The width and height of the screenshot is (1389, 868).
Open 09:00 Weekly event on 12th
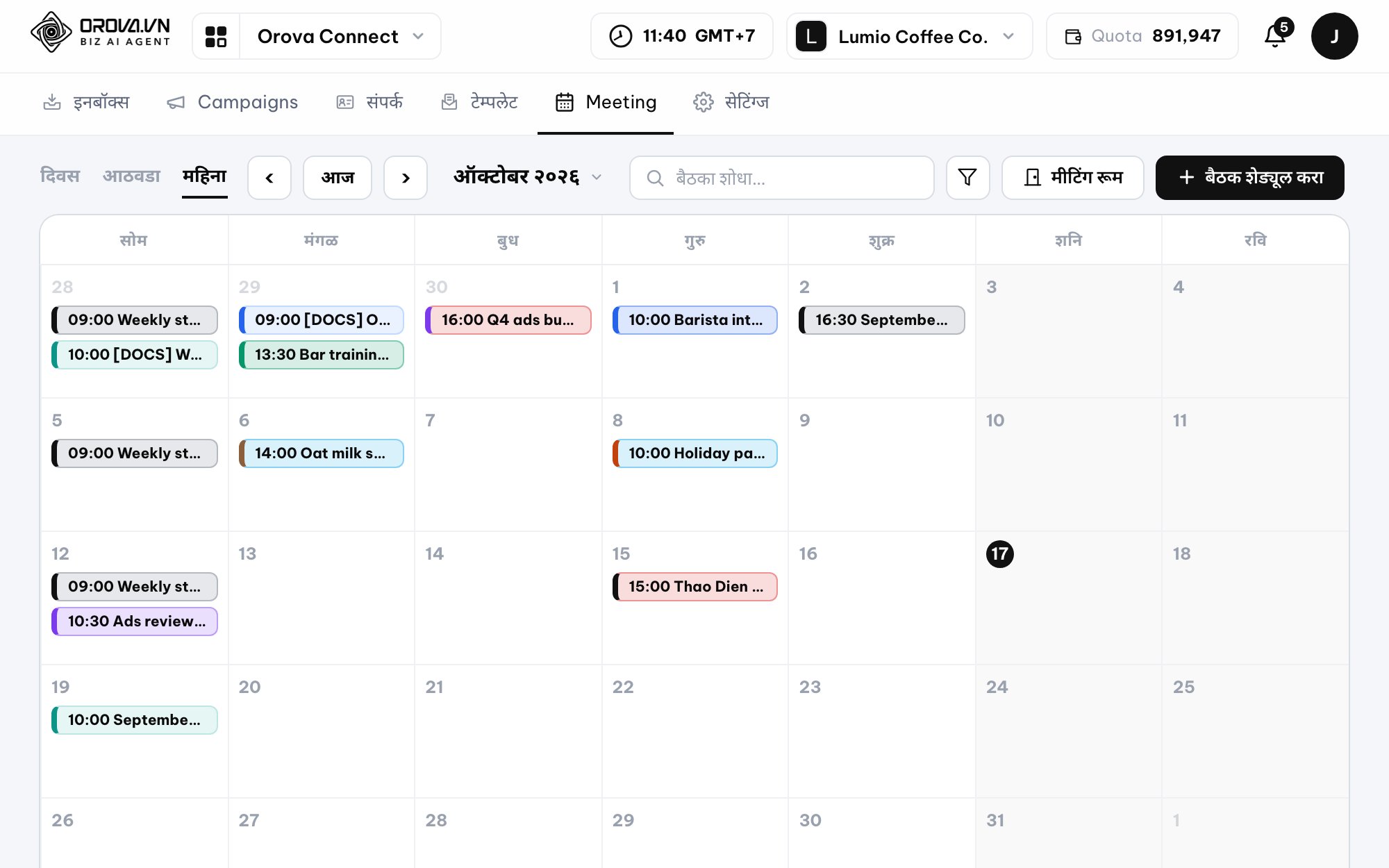pyautogui.click(x=135, y=587)
